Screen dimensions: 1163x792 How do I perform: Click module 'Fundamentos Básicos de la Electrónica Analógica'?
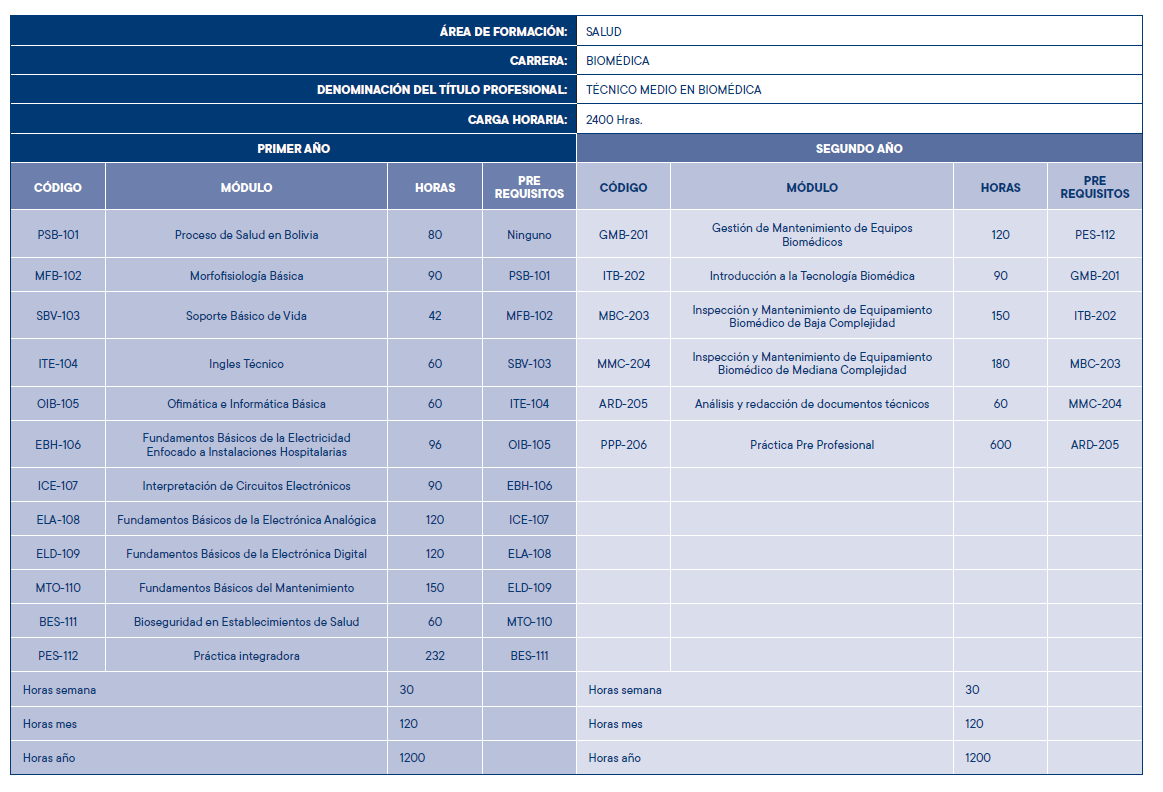click(246, 520)
